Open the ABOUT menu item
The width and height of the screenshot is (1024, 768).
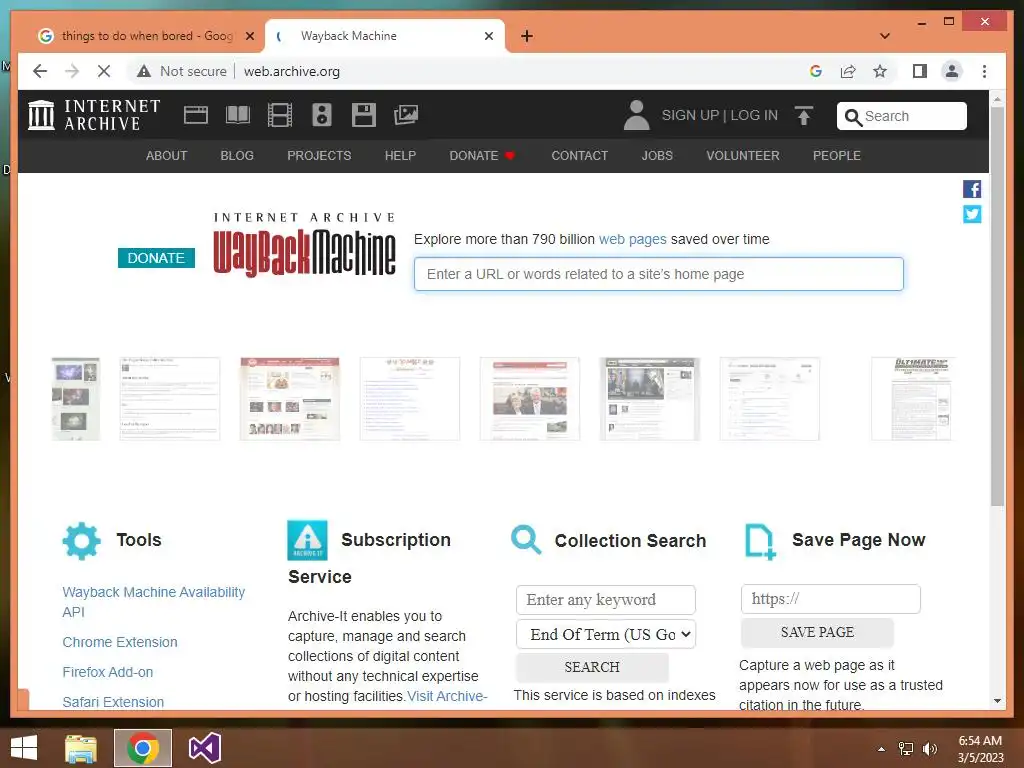(167, 156)
